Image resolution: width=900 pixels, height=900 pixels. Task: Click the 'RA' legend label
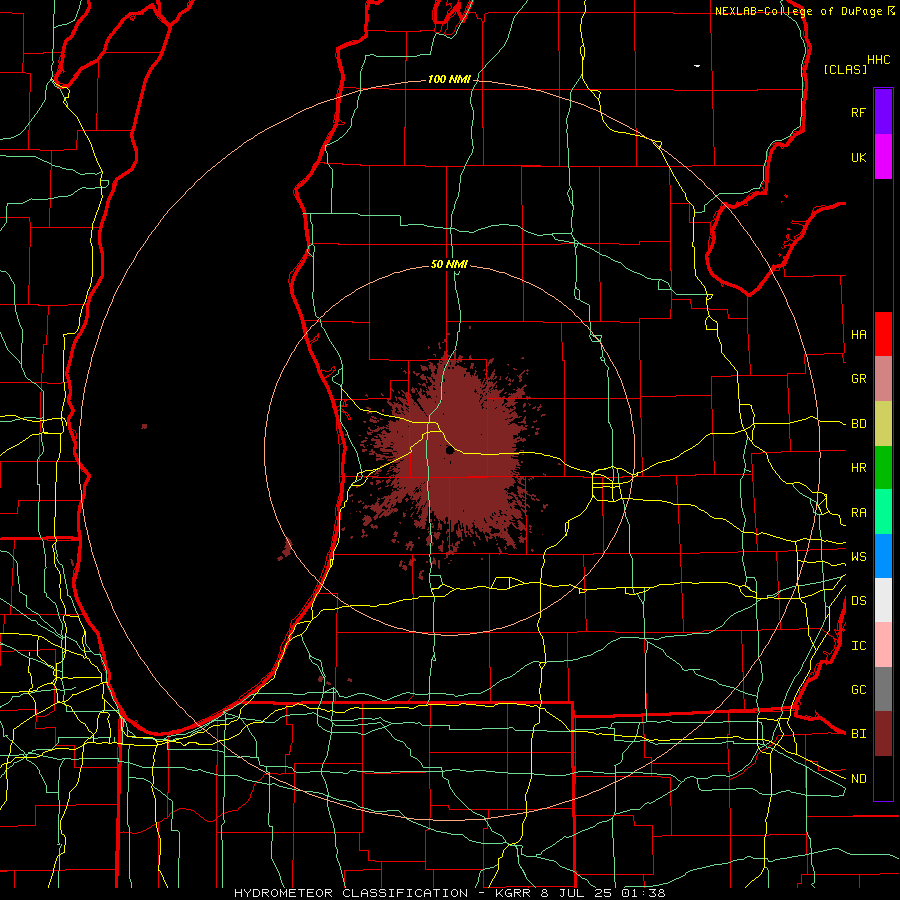pyautogui.click(x=858, y=513)
